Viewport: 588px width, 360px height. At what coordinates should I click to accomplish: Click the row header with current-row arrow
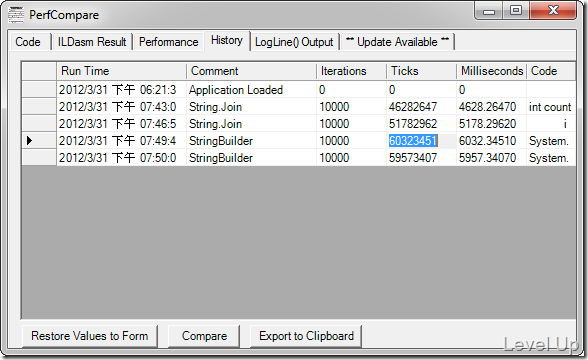(x=39, y=141)
